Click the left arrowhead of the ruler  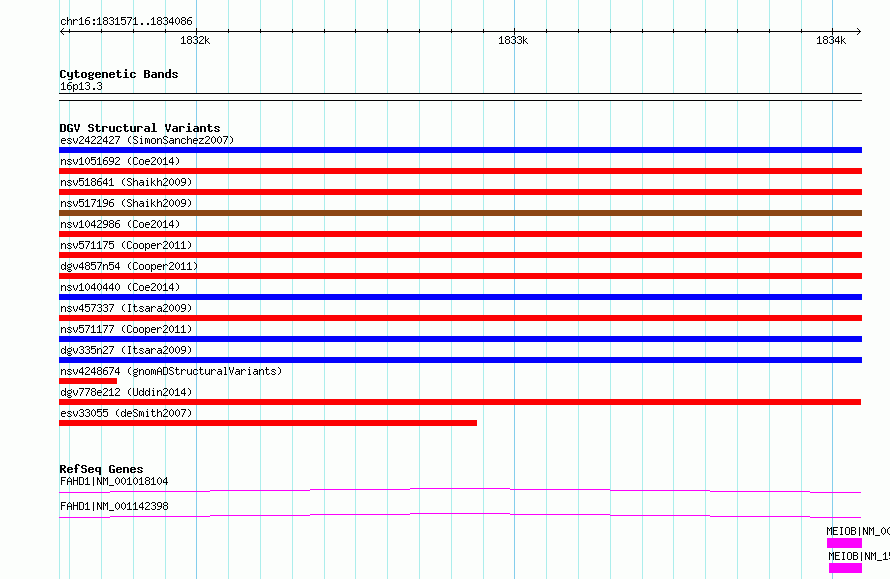coord(63,32)
